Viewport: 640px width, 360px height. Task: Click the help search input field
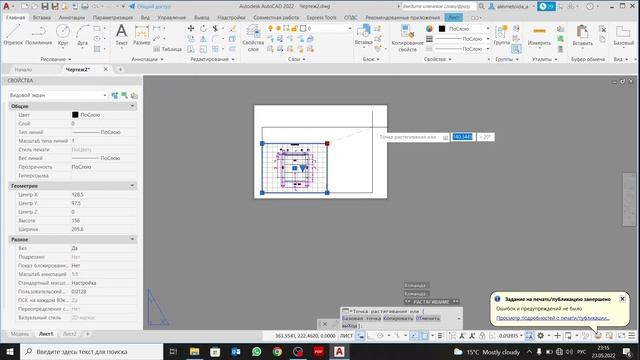pyautogui.click(x=438, y=6)
